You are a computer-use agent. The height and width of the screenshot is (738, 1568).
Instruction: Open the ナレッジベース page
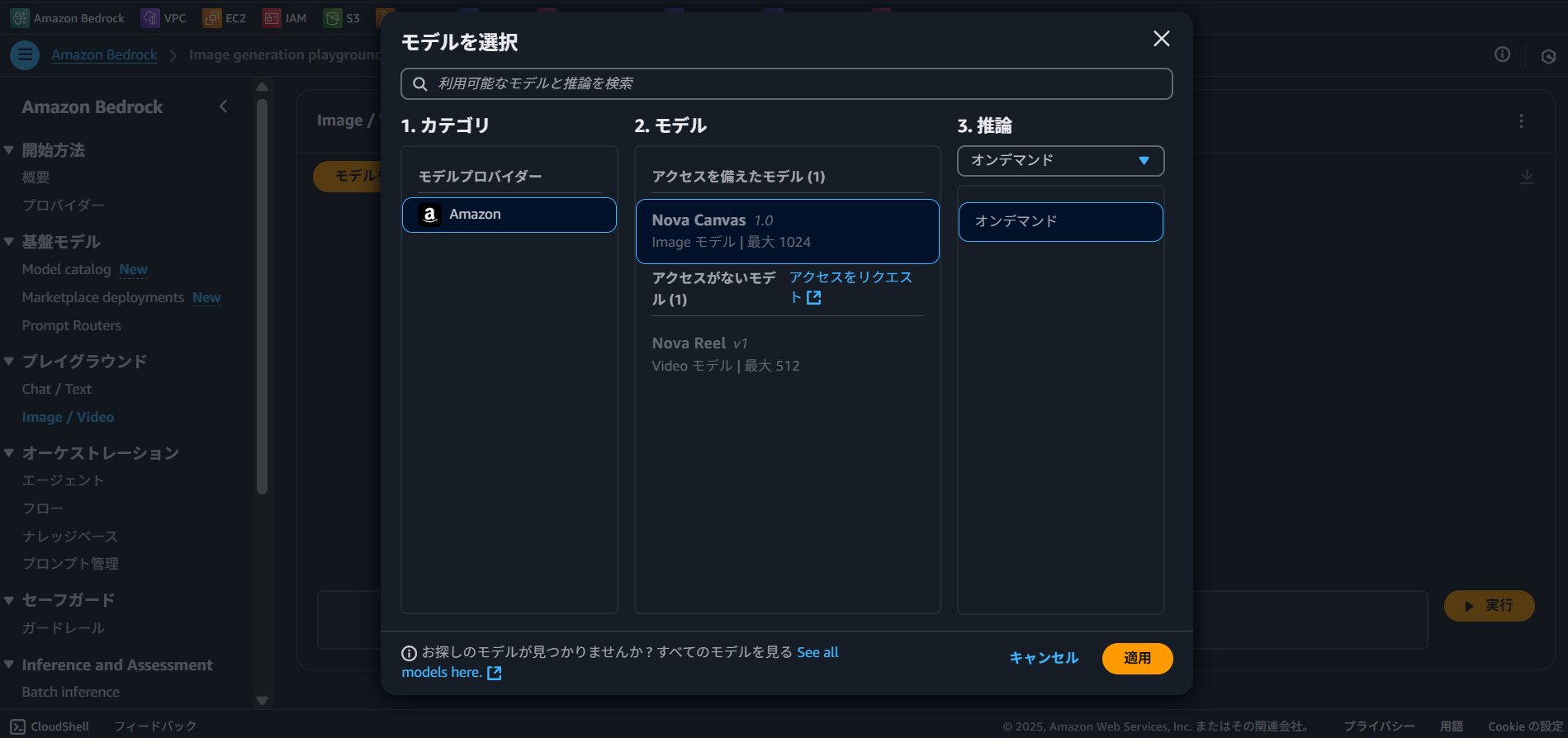point(69,537)
